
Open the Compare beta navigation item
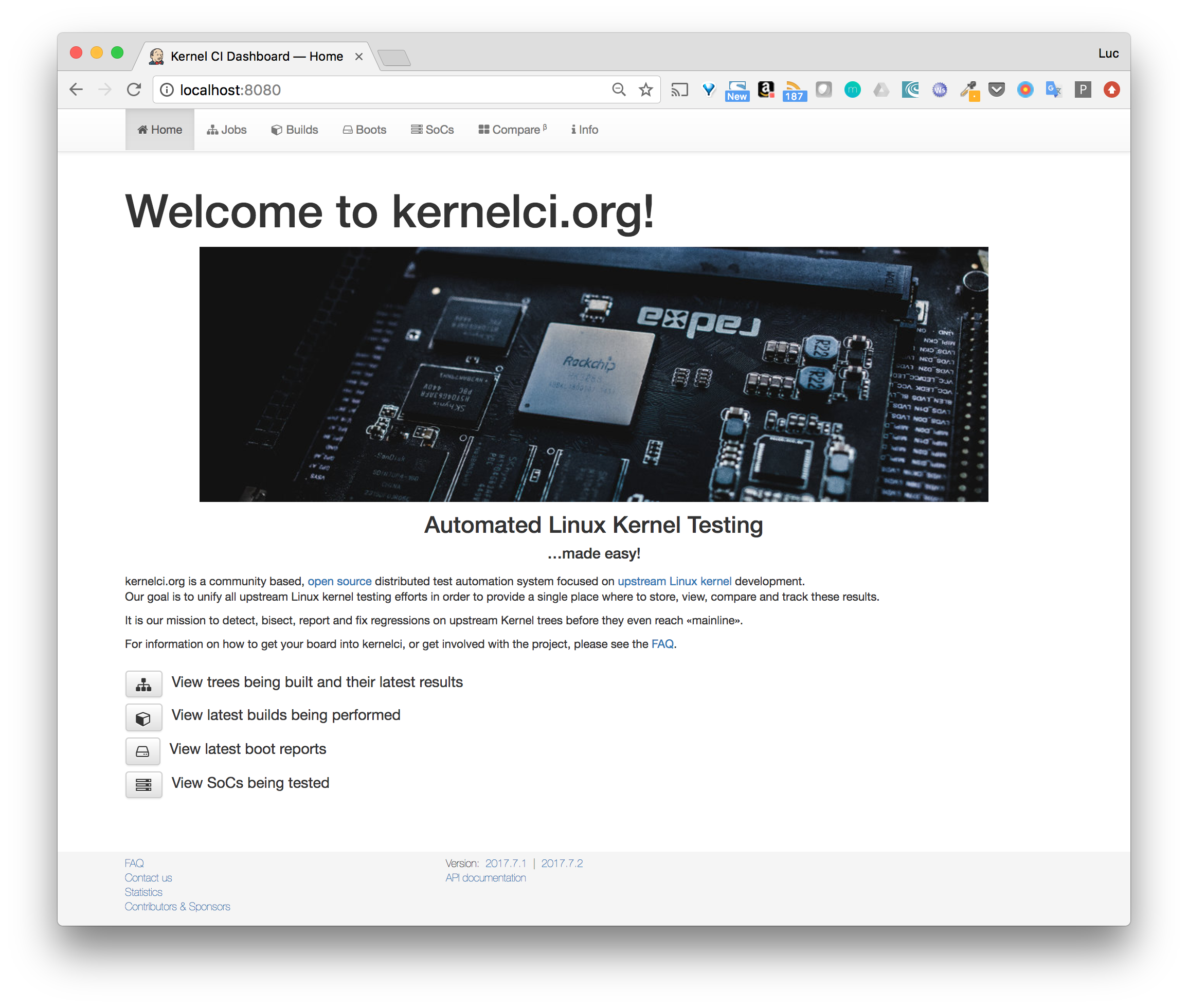tap(513, 130)
